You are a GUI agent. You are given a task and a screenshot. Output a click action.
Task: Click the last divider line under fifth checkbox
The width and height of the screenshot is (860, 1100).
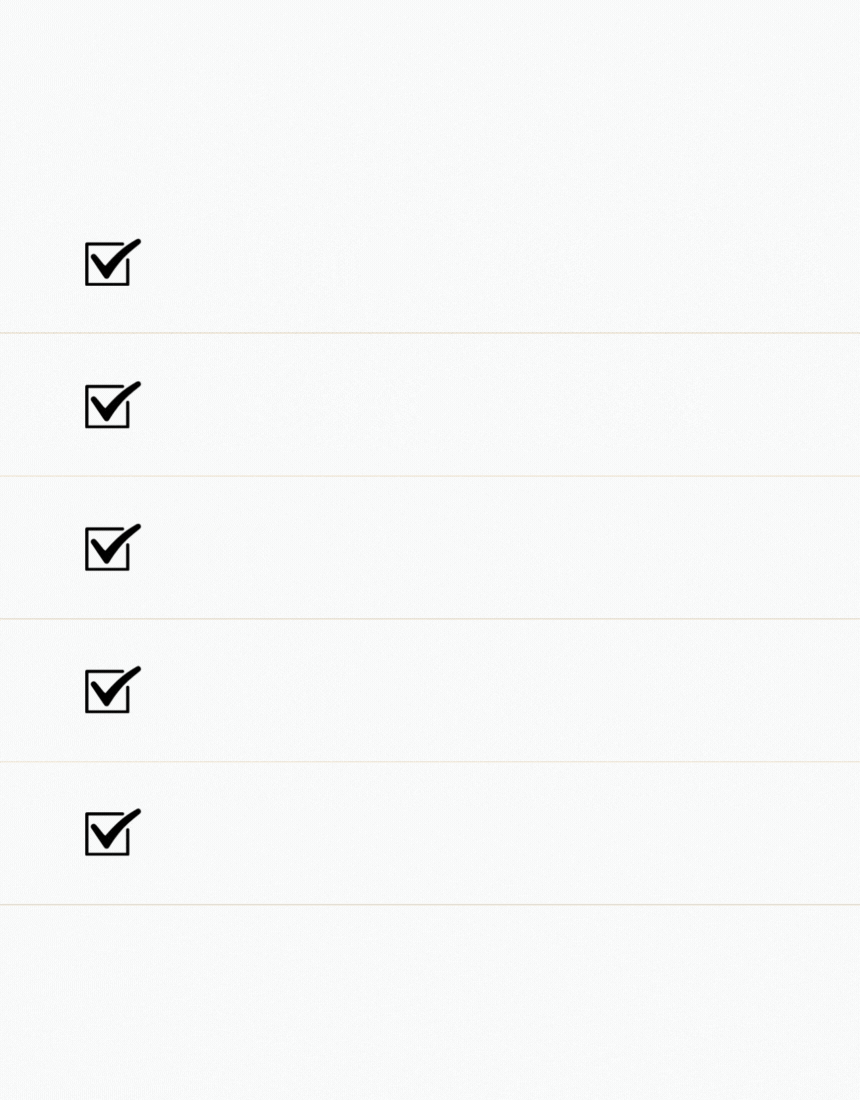pos(430,904)
